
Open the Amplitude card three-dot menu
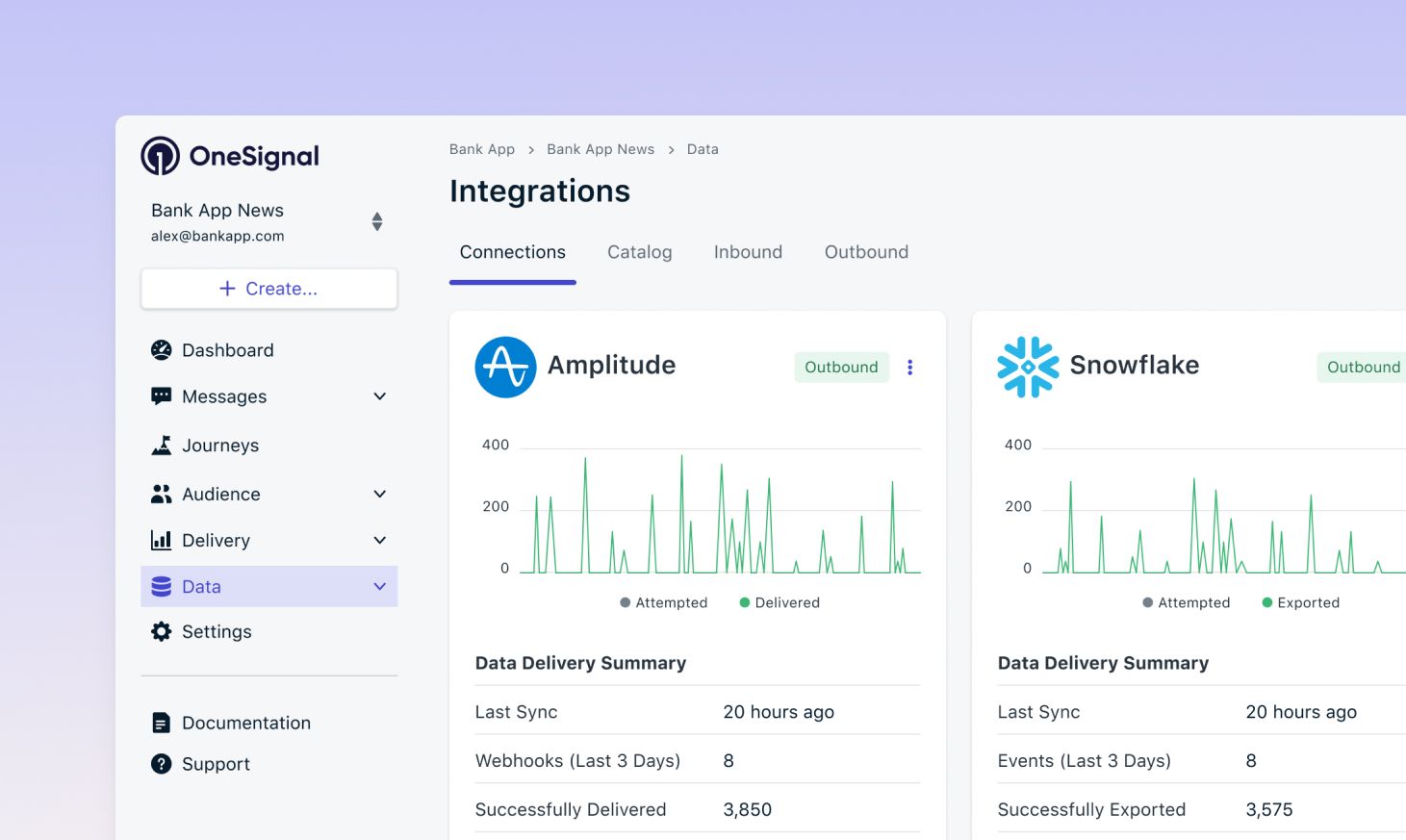click(x=909, y=367)
